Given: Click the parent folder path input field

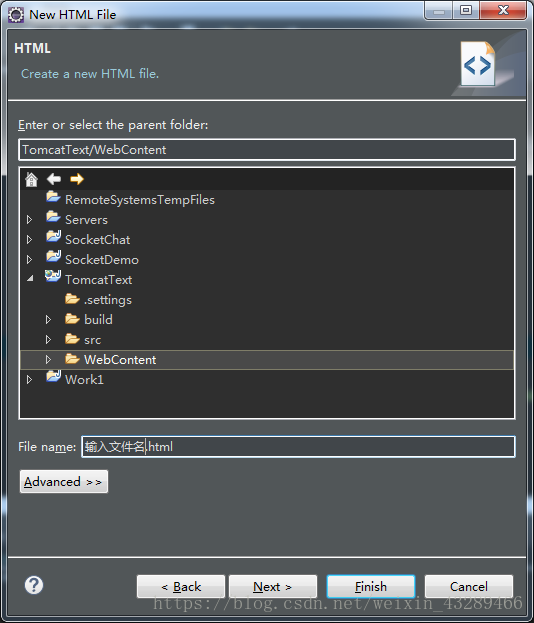Looking at the screenshot, I should pos(267,150).
